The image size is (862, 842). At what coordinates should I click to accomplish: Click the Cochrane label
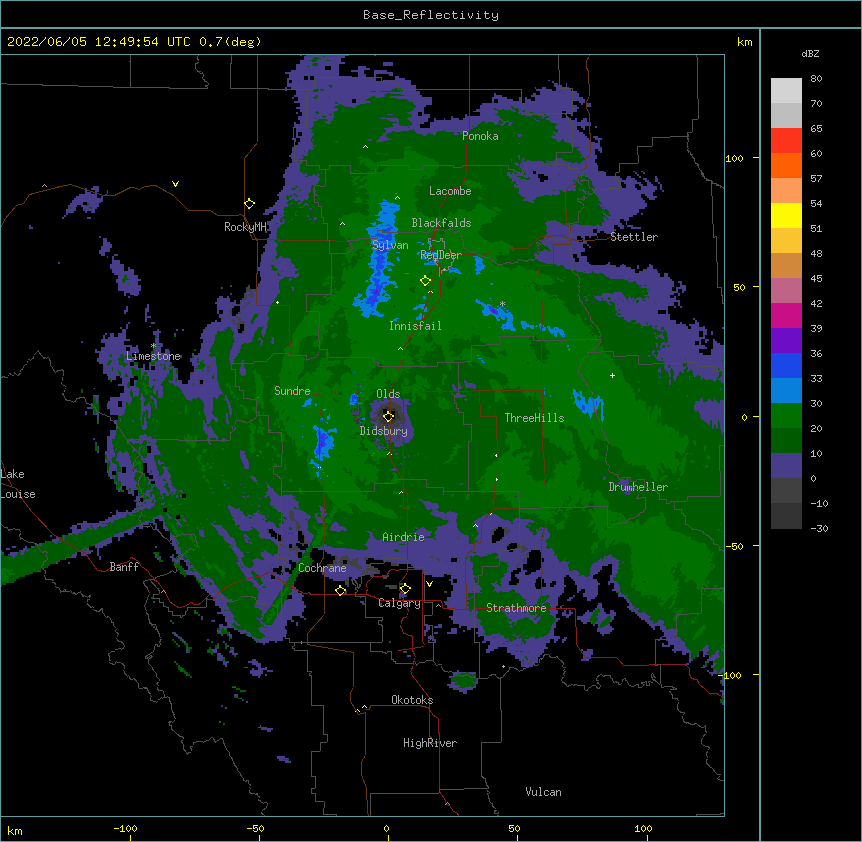coord(322,568)
